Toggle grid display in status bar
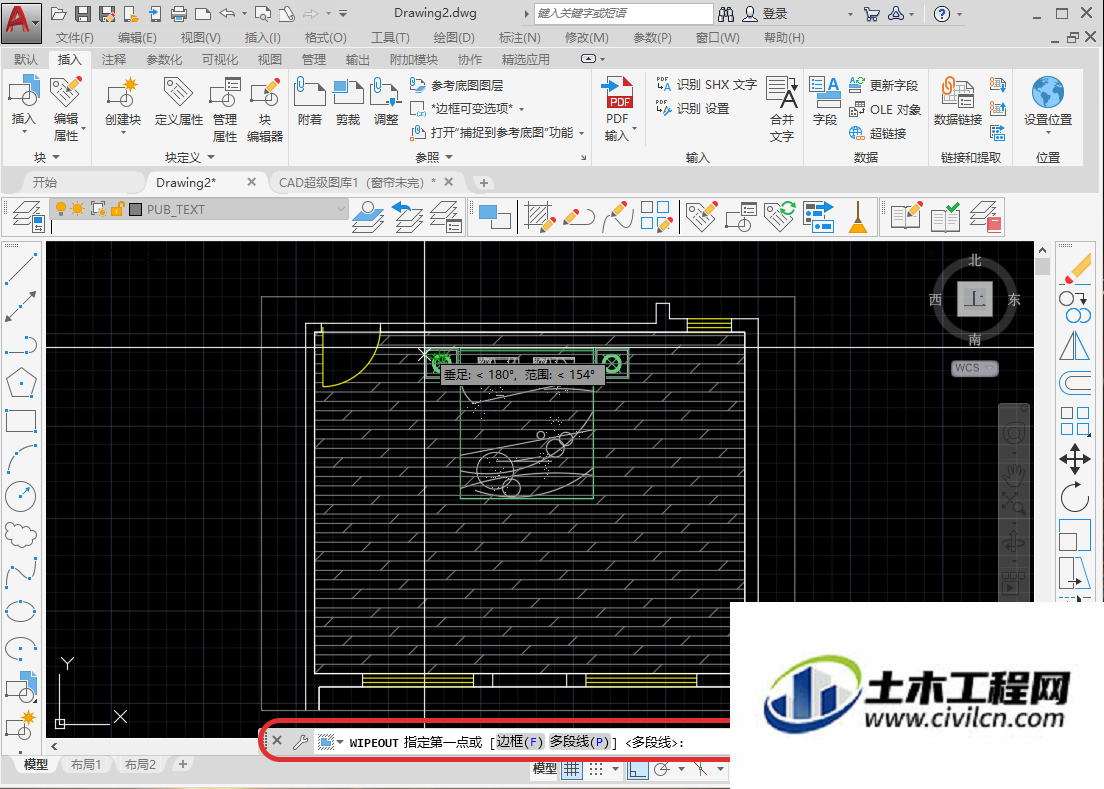 pos(572,769)
